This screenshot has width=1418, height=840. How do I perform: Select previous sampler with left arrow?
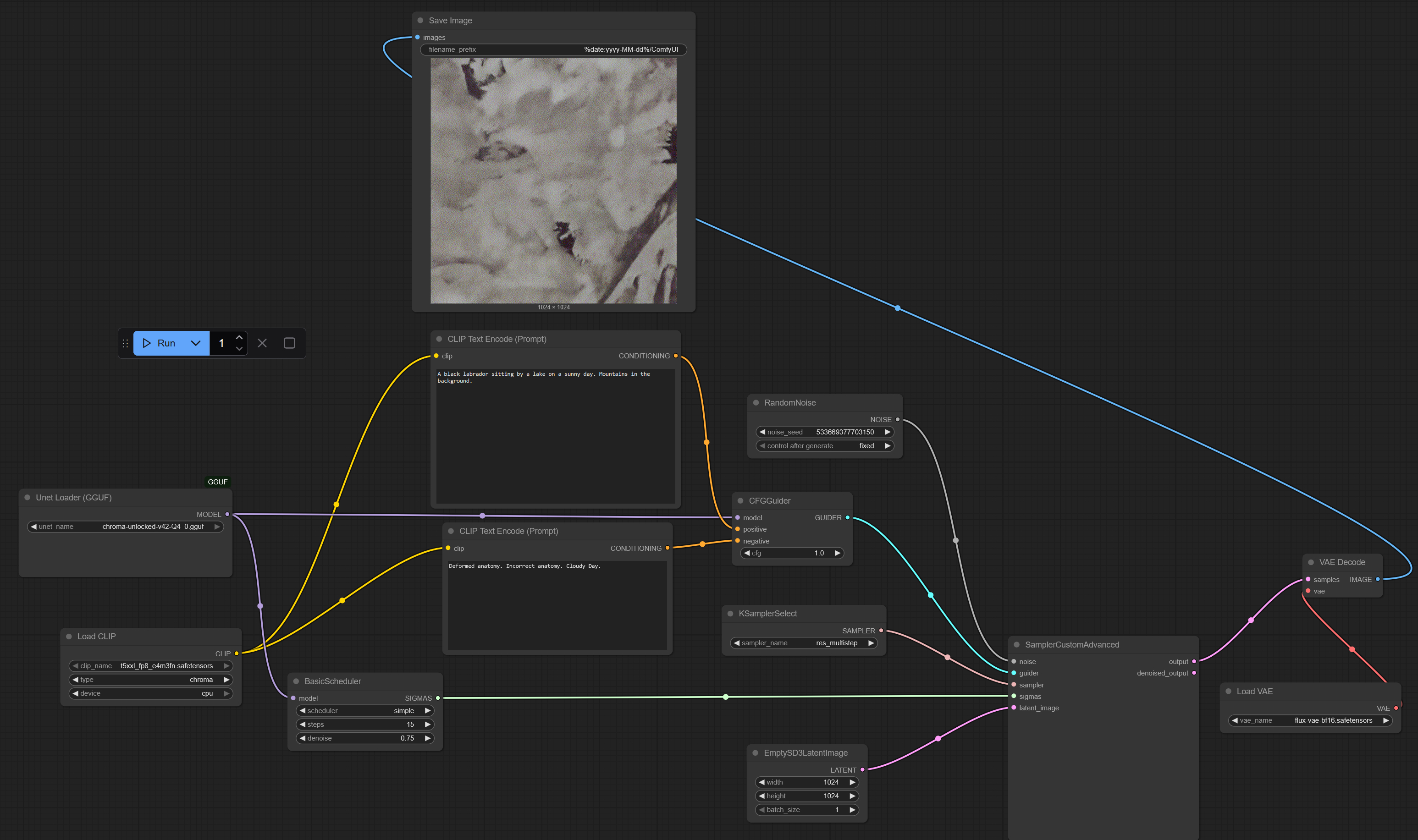pyautogui.click(x=737, y=643)
